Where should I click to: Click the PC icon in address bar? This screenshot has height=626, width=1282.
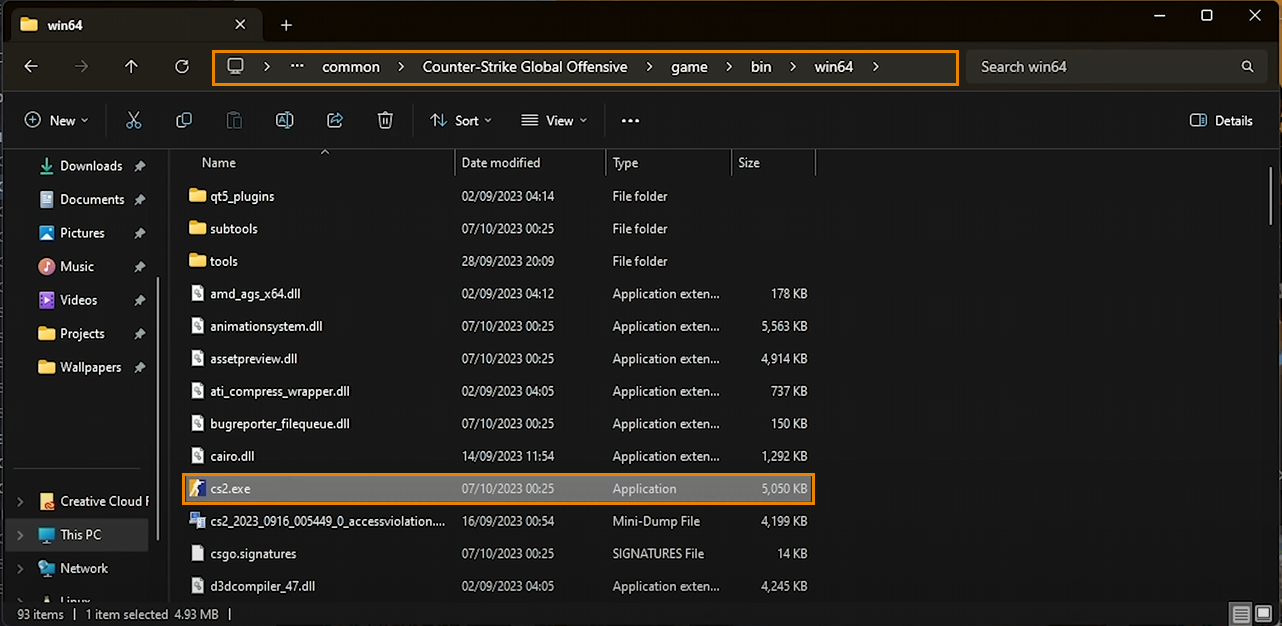[x=236, y=67]
